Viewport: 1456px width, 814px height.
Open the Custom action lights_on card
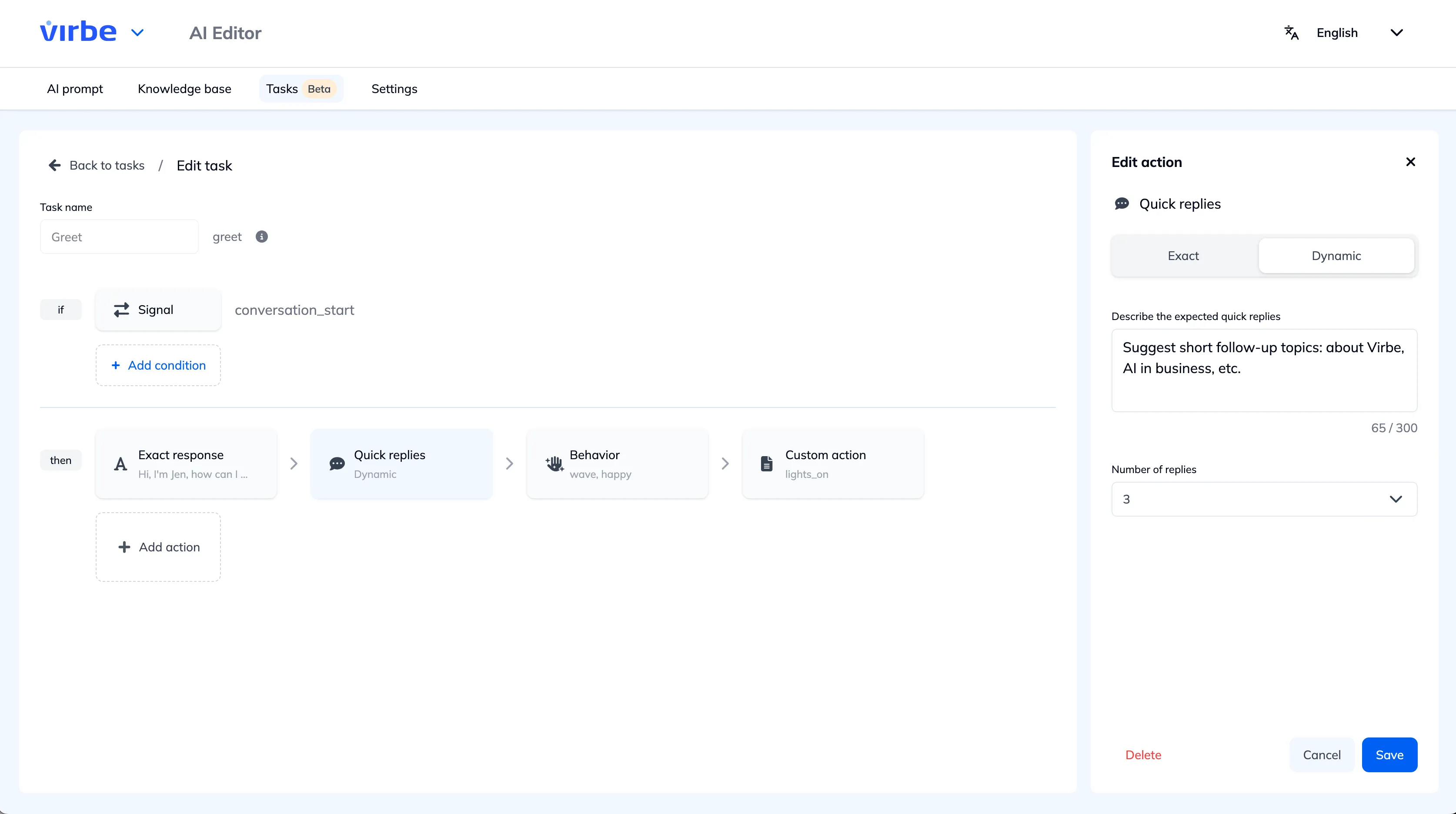833,464
